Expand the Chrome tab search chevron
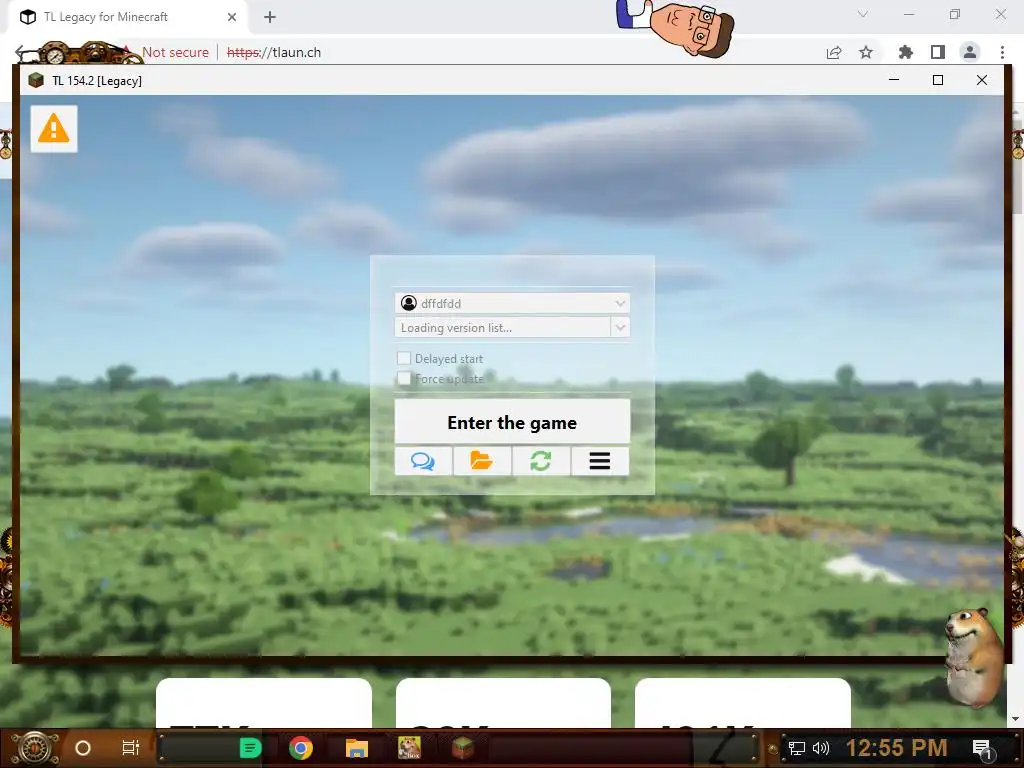1024x768 pixels. coord(863,14)
